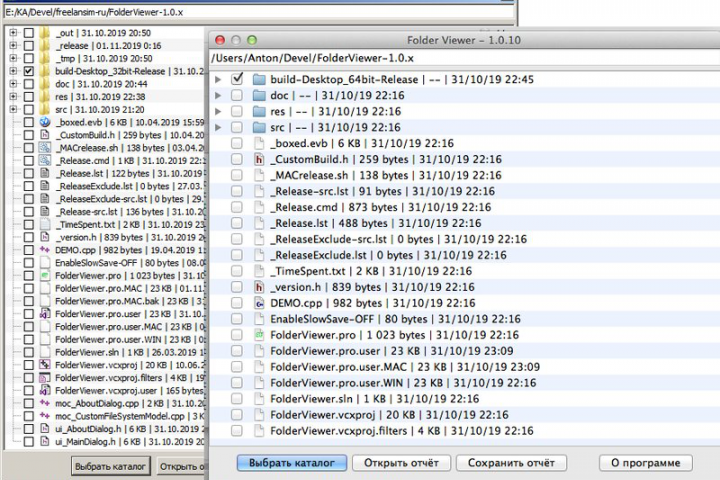Viewport: 720px width, 480px height.
Task: Select the FolderViewer.pro.user.MAC row in Mac window
Action: [x=465, y=367]
